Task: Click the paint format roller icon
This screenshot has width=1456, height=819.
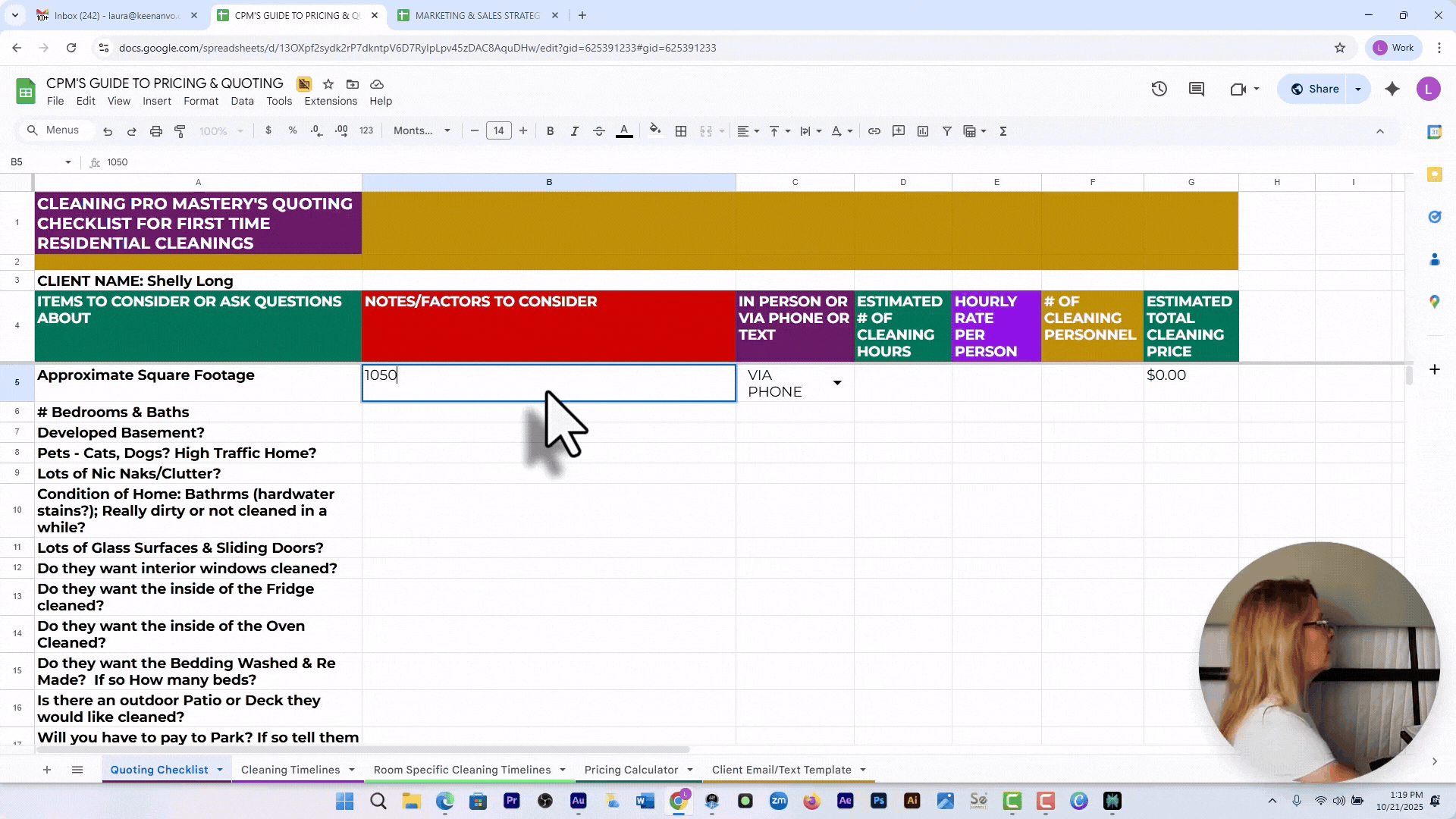Action: click(180, 131)
